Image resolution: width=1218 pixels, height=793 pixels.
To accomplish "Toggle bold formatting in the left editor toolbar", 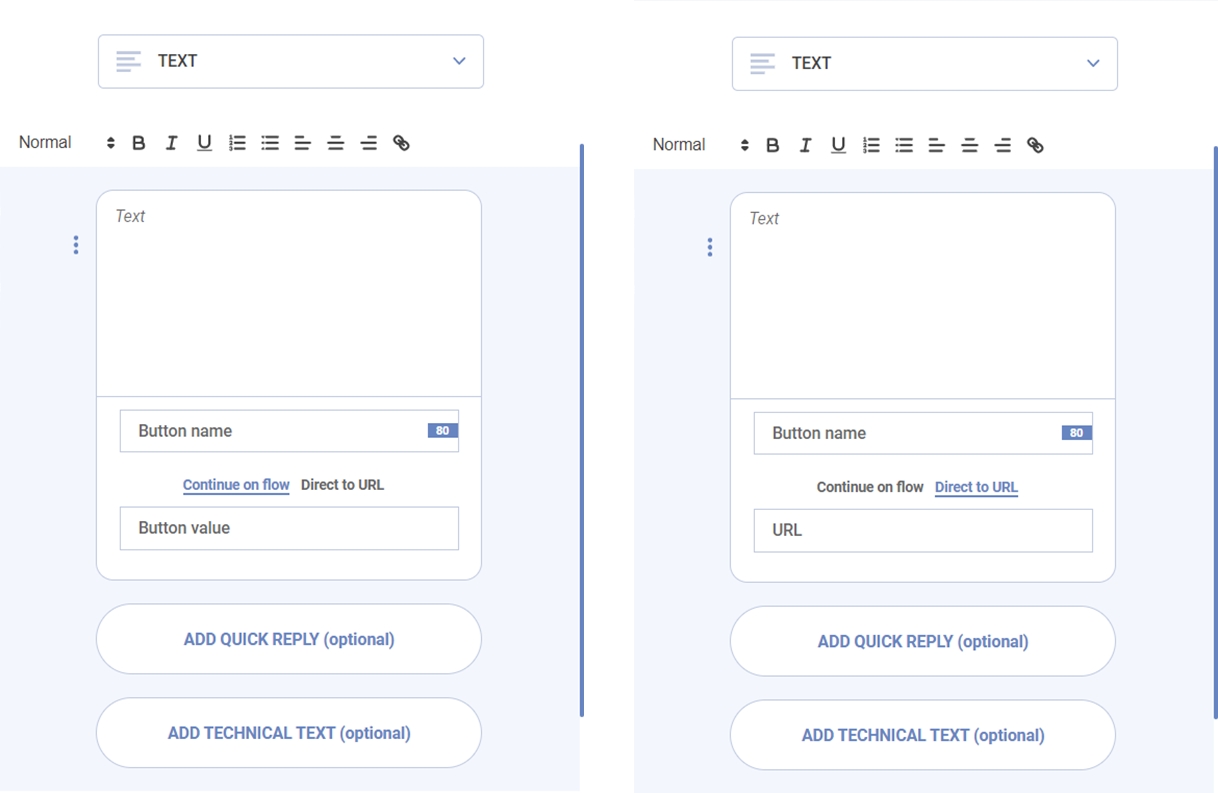I will tap(139, 143).
